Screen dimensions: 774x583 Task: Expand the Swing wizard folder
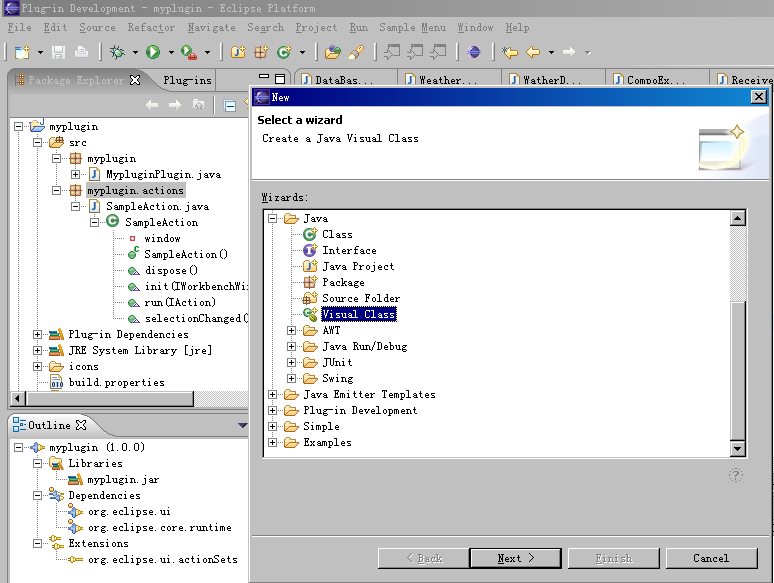coord(291,379)
